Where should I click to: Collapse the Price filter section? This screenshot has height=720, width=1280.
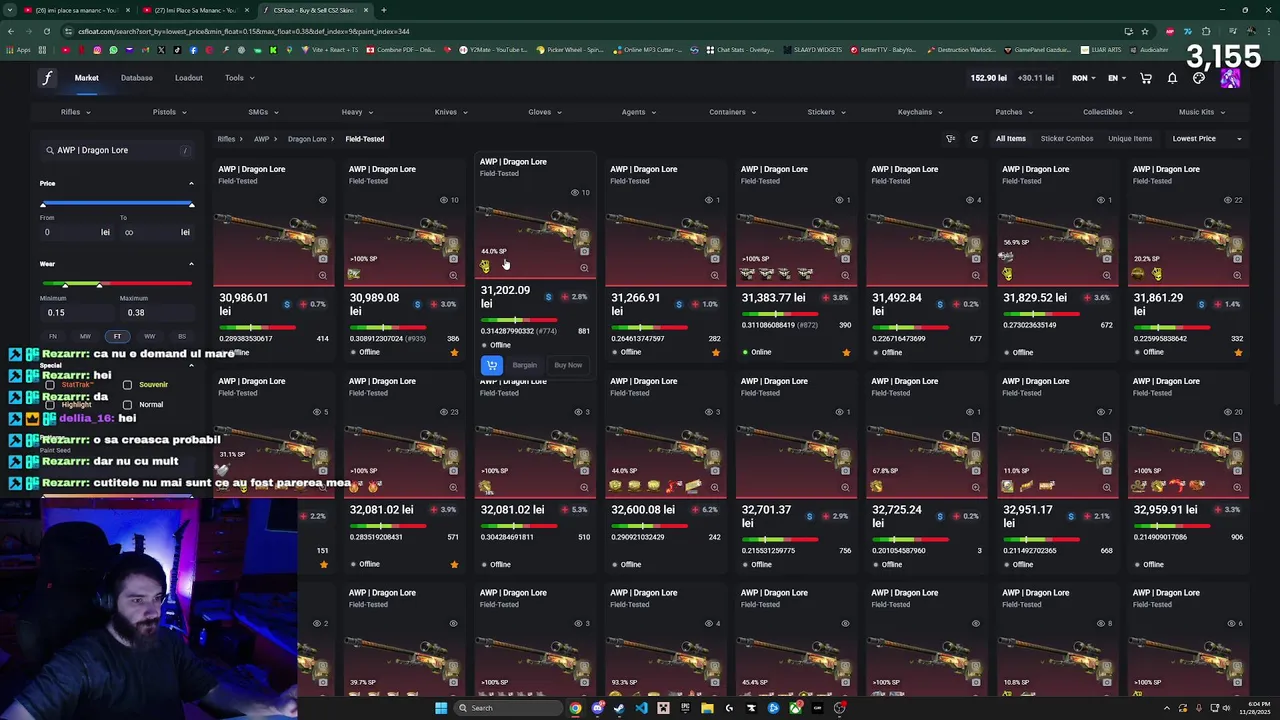[191, 183]
